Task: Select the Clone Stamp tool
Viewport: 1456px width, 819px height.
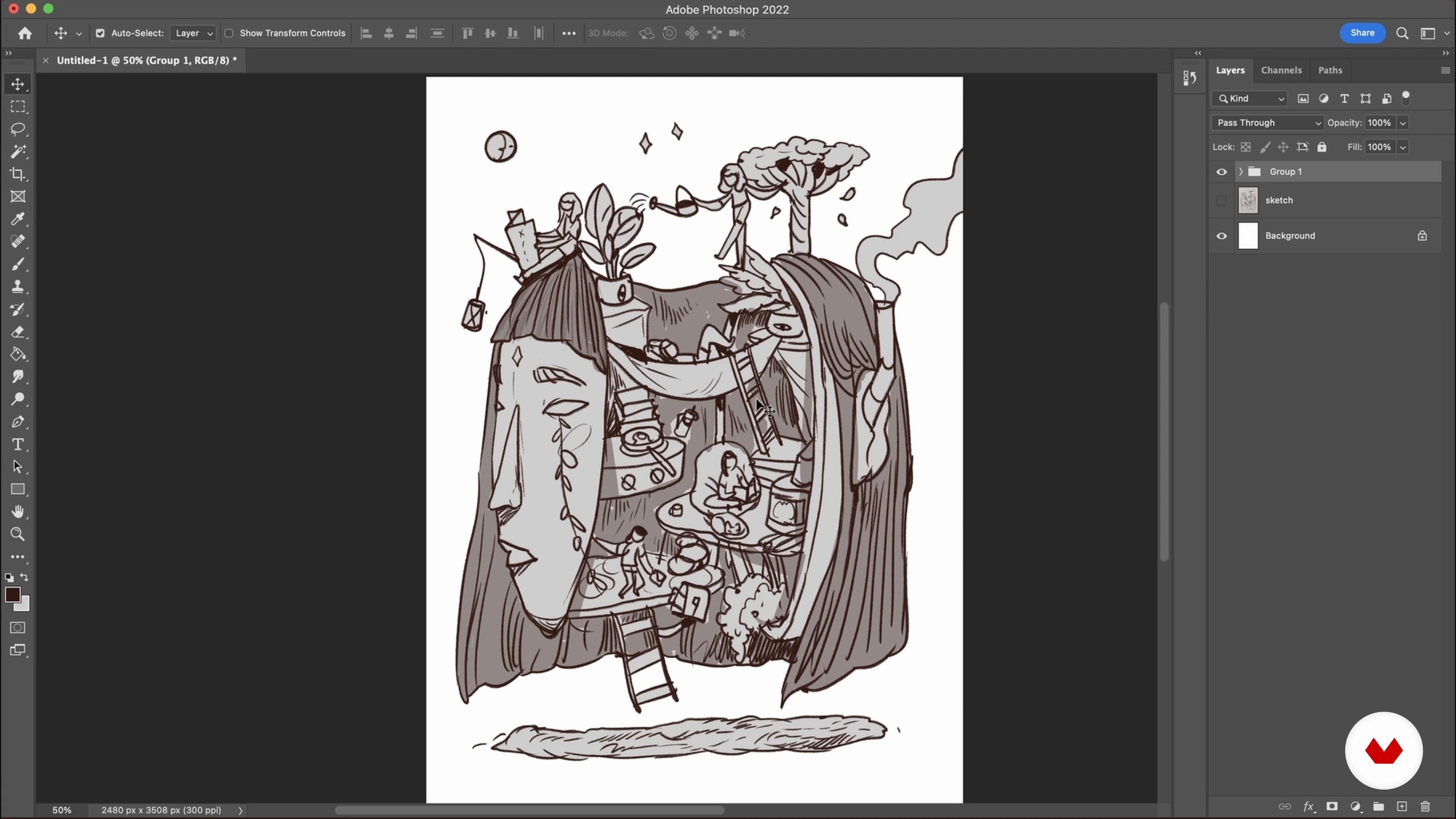Action: click(x=17, y=287)
